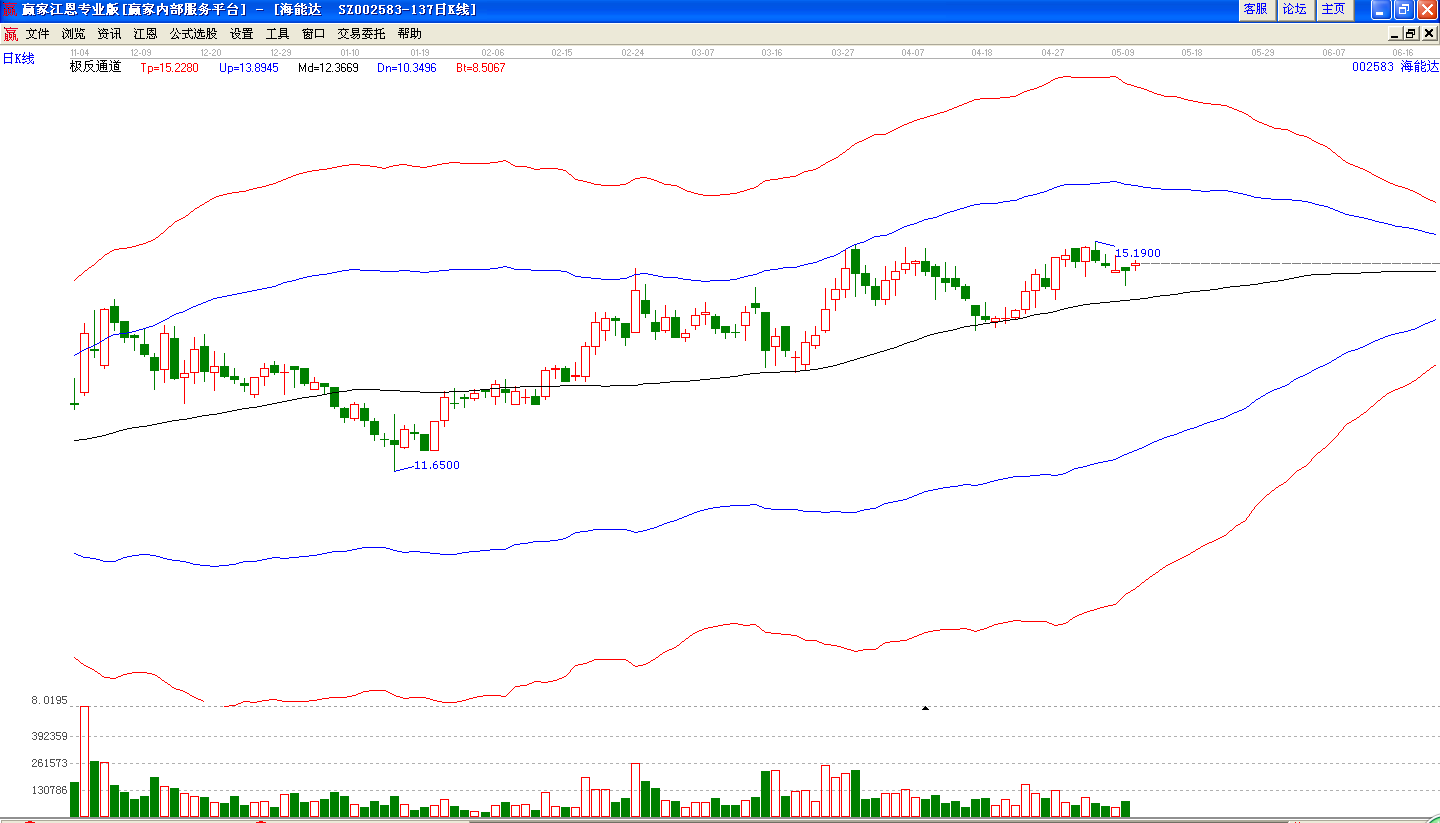Screen dimensions: 1440x823
Task: Open the 工具 menu
Action: coord(277,34)
